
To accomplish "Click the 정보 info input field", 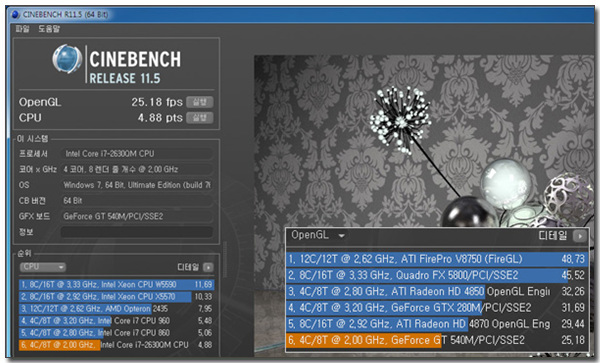I will tap(137, 232).
